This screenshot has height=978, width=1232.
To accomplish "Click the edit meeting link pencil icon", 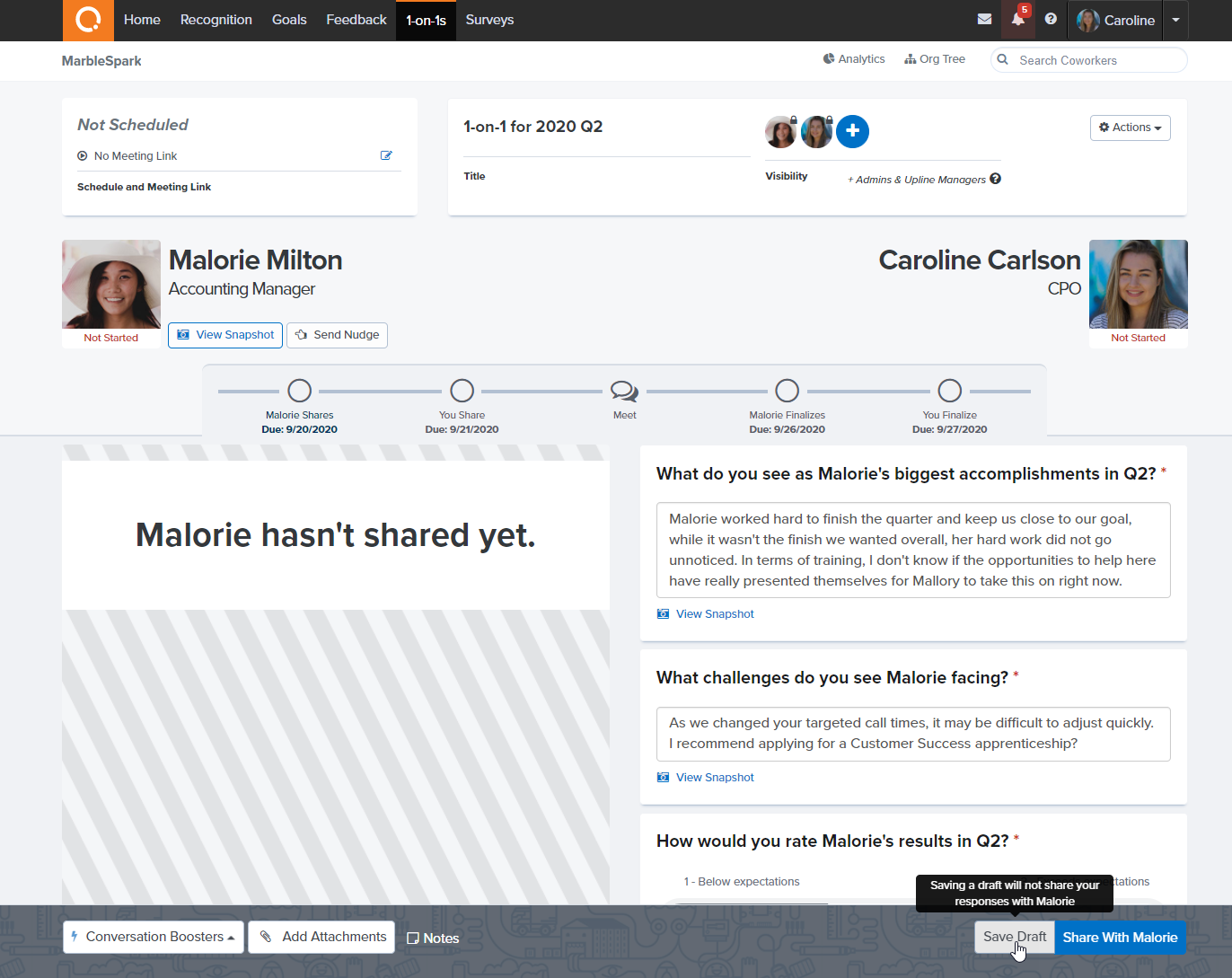I will 386,155.
